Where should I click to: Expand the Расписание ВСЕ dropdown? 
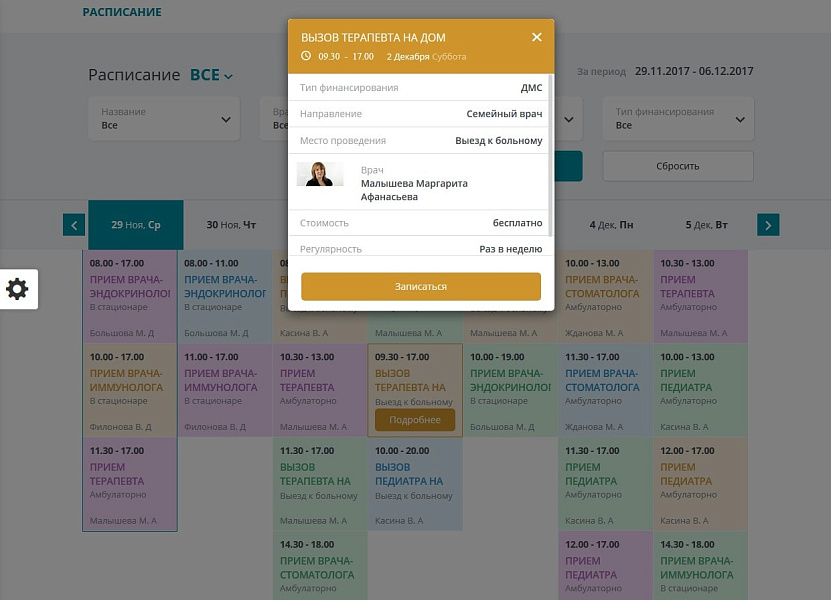(x=212, y=75)
